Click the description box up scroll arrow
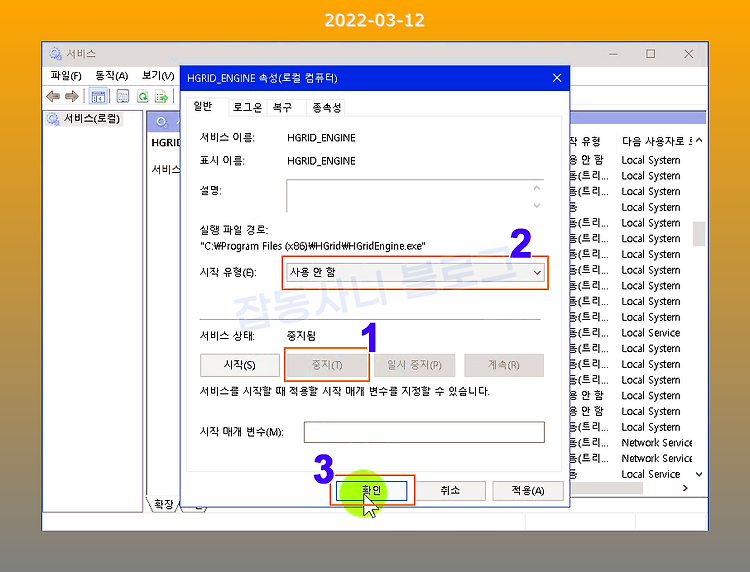The image size is (750, 572). [x=537, y=188]
